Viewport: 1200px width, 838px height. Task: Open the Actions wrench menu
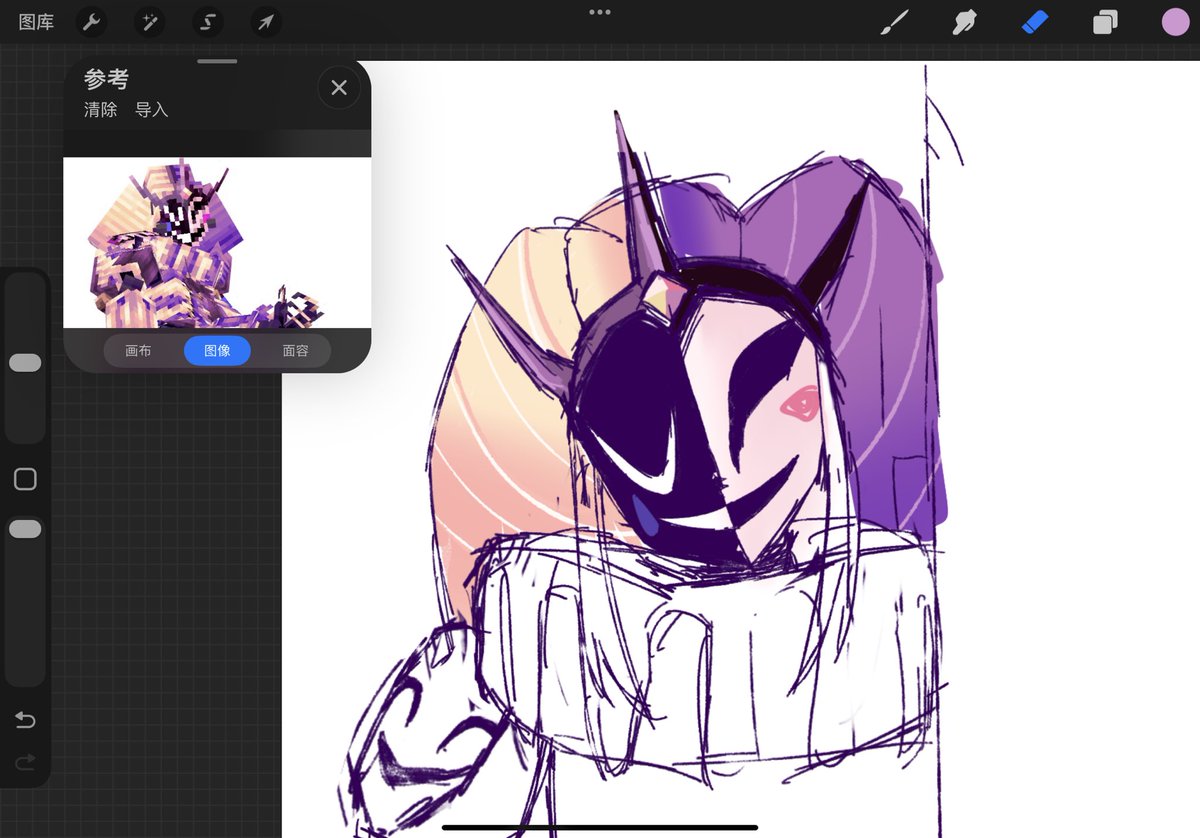tap(92, 22)
